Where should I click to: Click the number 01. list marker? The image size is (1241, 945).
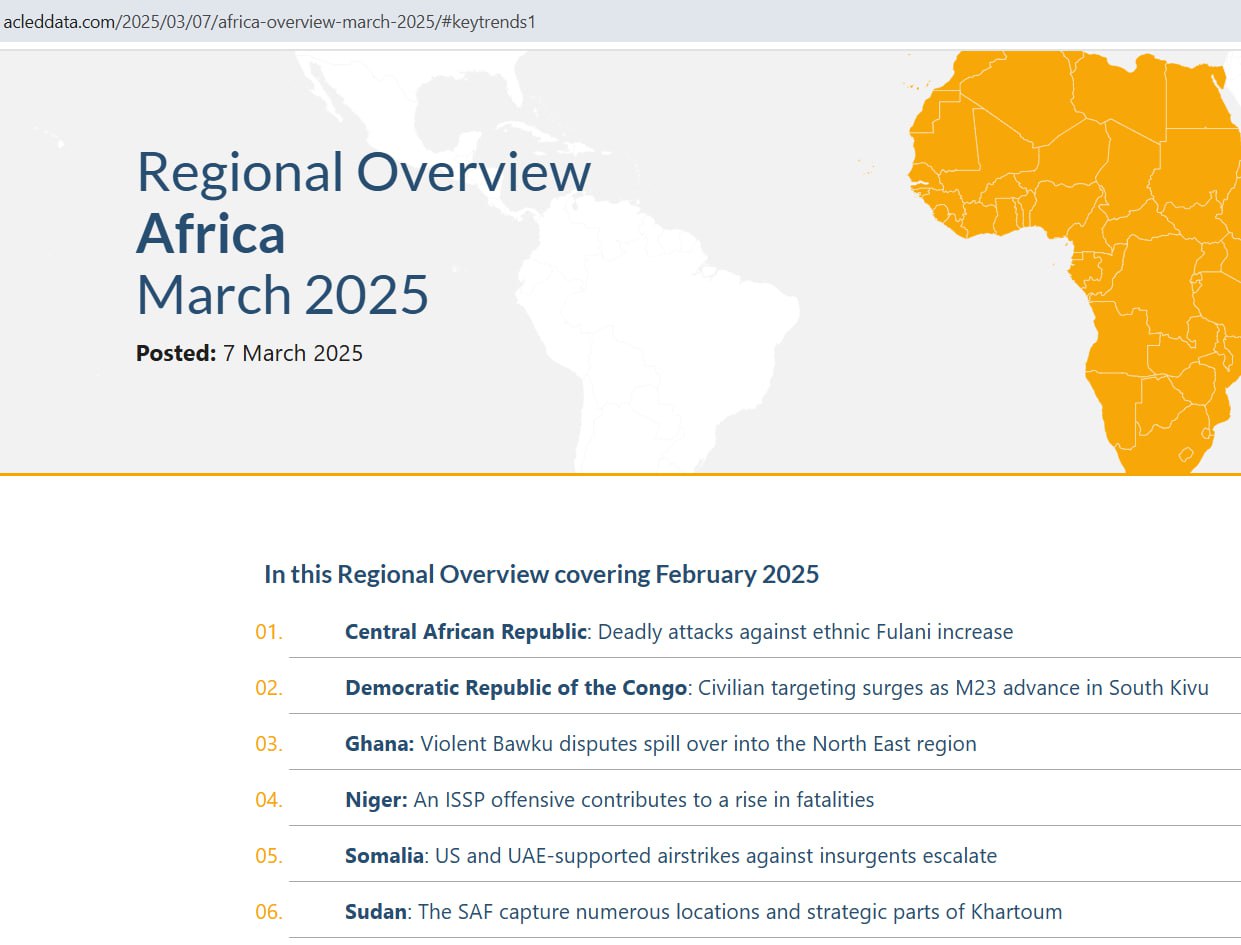point(269,632)
